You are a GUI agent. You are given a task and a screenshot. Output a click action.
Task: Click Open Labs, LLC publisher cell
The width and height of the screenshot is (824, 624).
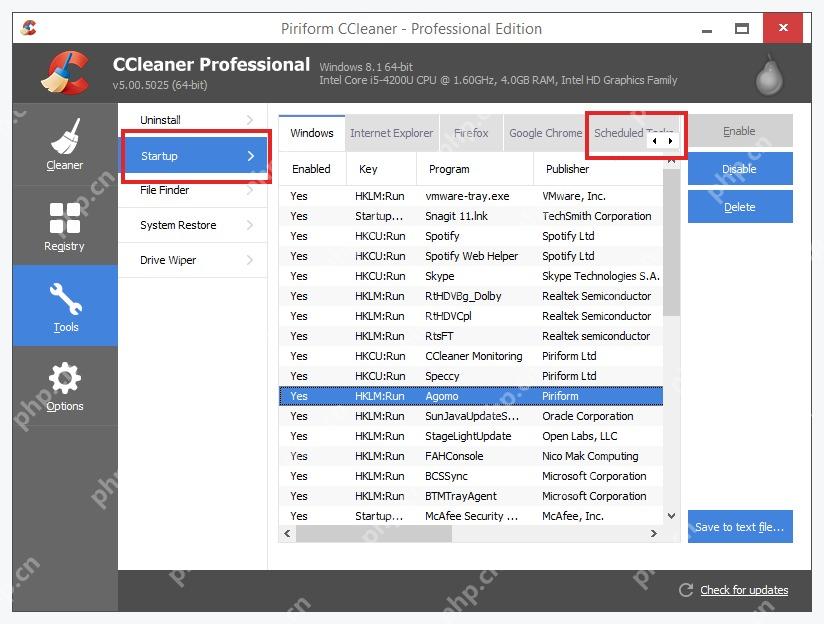click(x=580, y=436)
